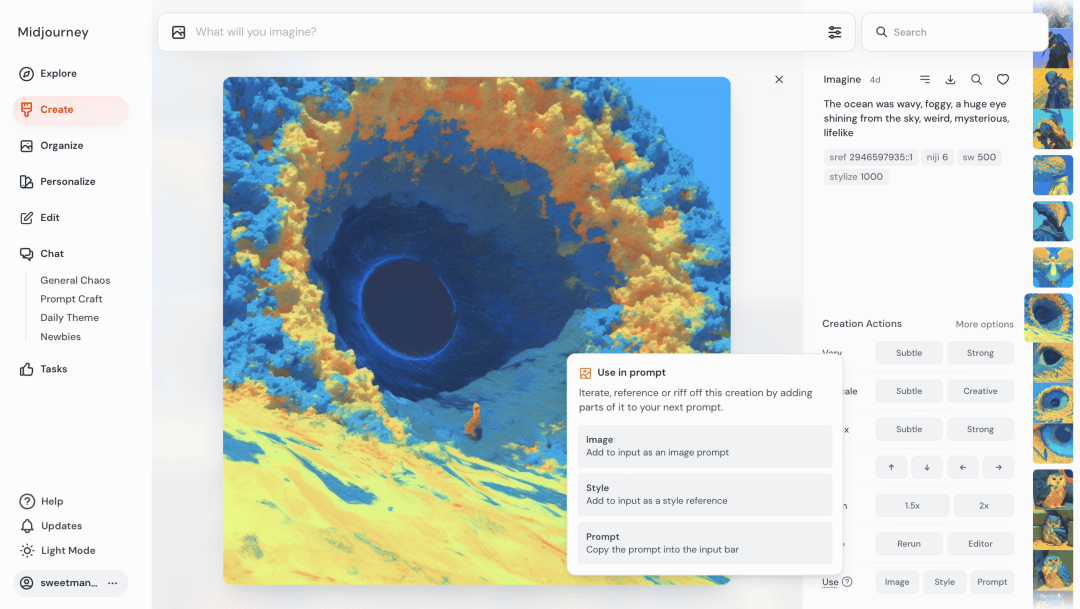Image resolution: width=1080 pixels, height=609 pixels.
Task: Click the 'What will you imagine?' input
Action: tap(500, 32)
